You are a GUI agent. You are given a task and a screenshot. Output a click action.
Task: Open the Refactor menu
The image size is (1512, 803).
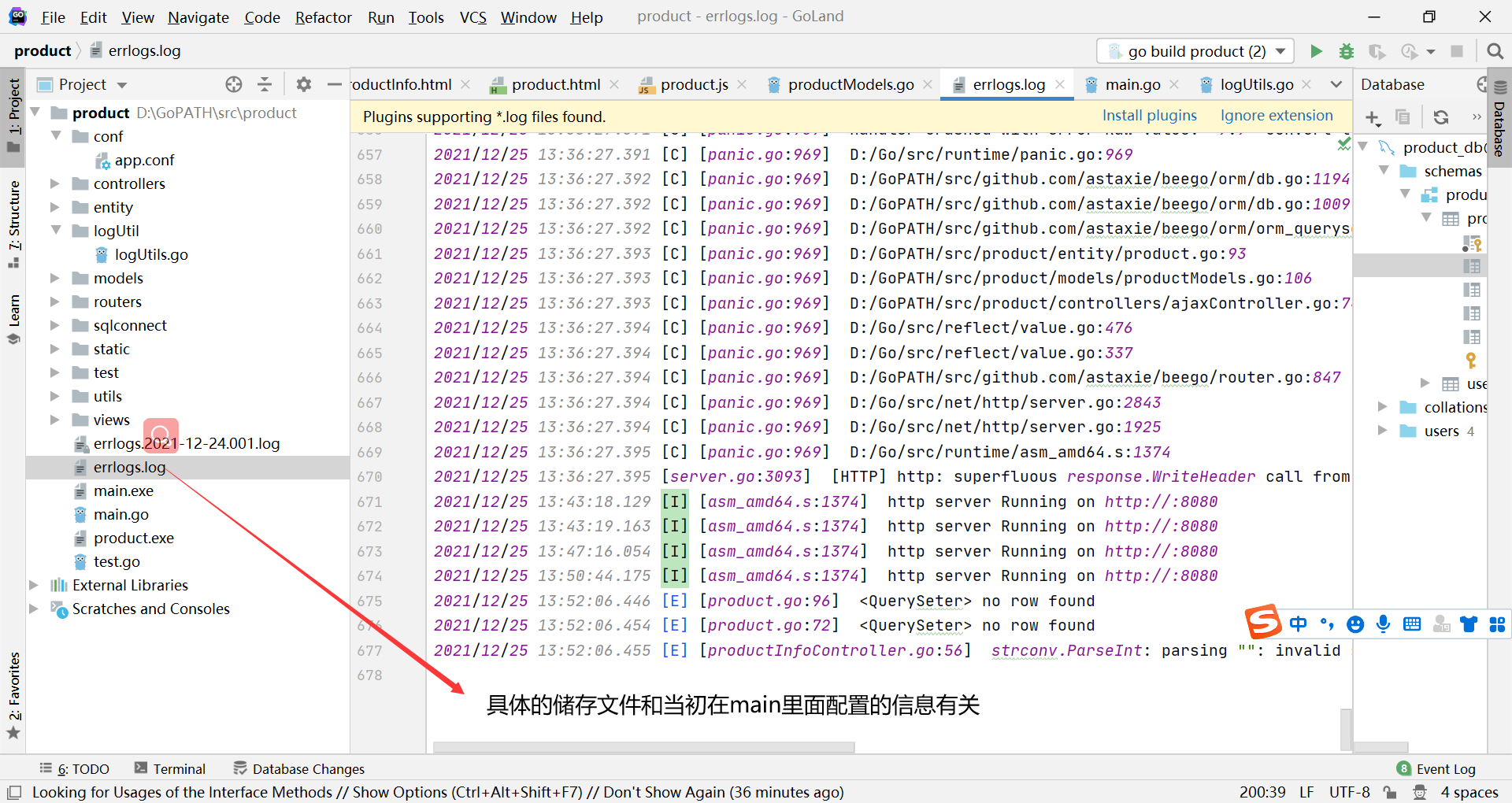pyautogui.click(x=323, y=17)
